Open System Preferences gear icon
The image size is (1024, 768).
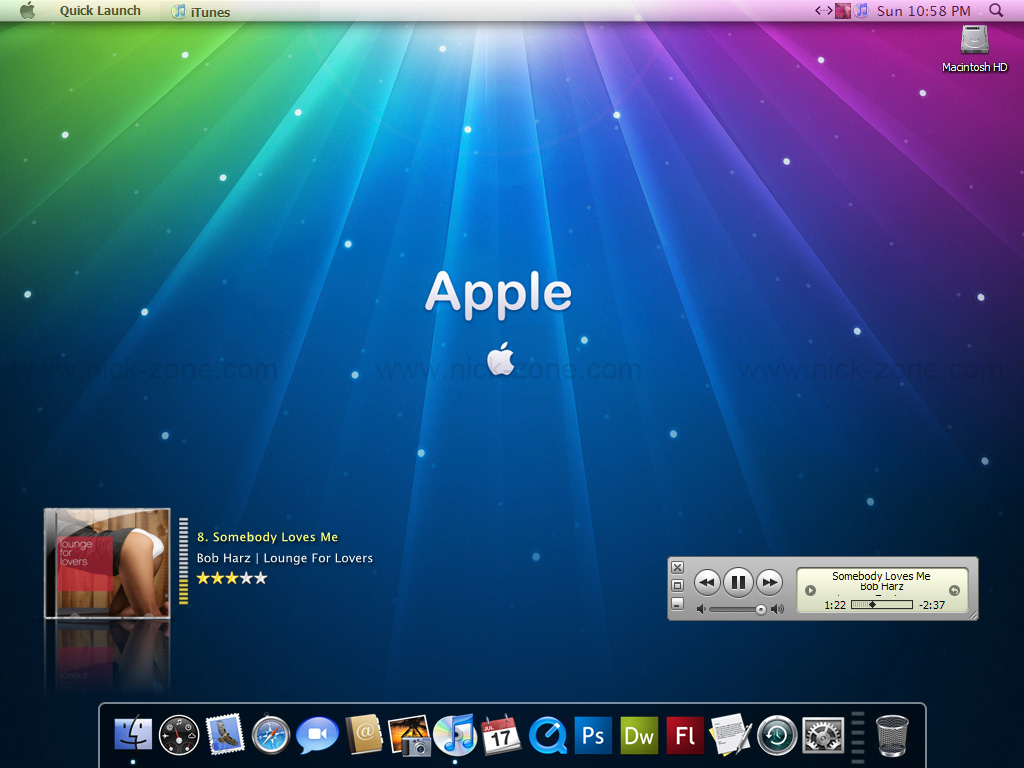click(x=823, y=735)
